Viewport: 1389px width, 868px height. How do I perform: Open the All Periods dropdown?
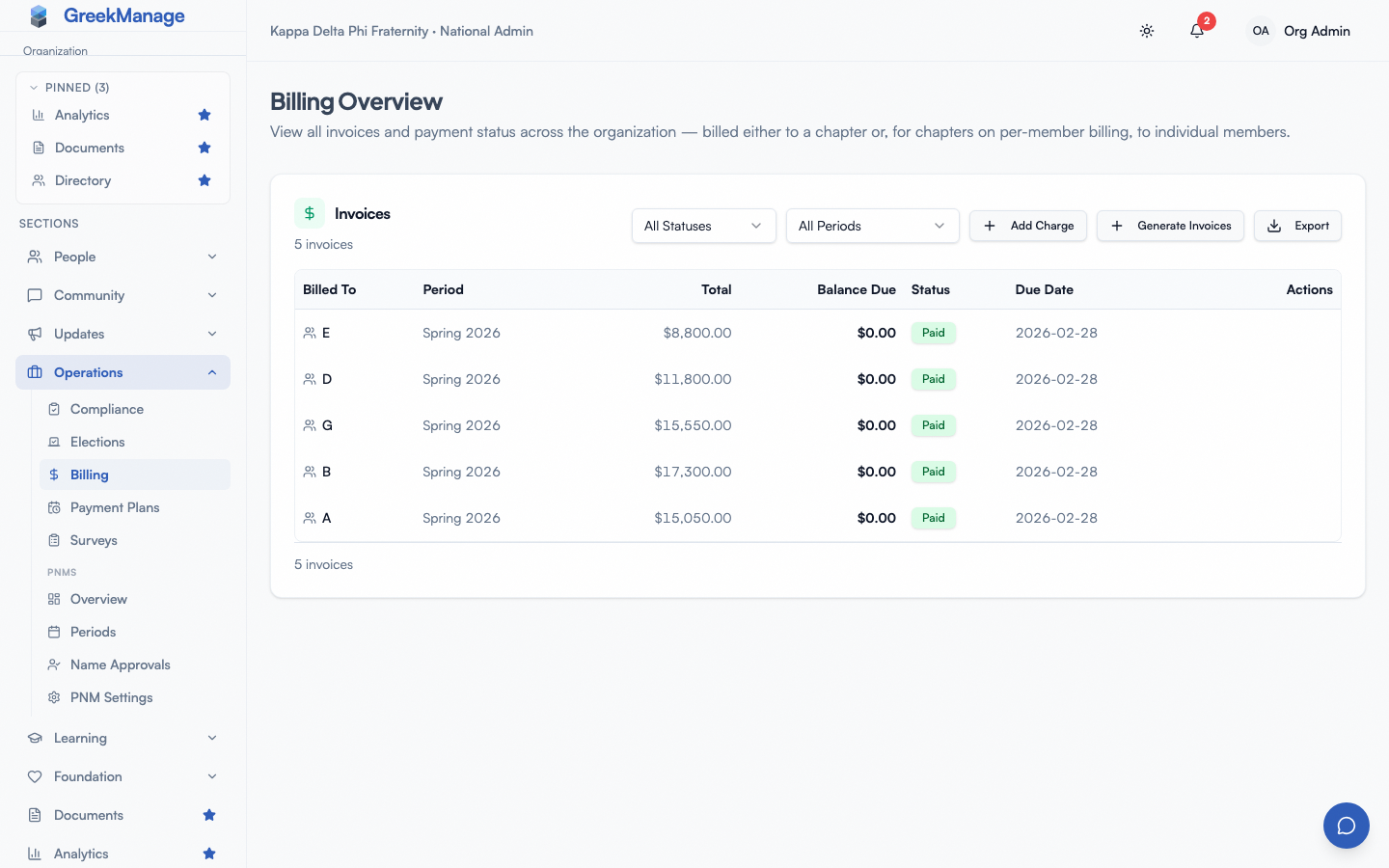(x=873, y=226)
